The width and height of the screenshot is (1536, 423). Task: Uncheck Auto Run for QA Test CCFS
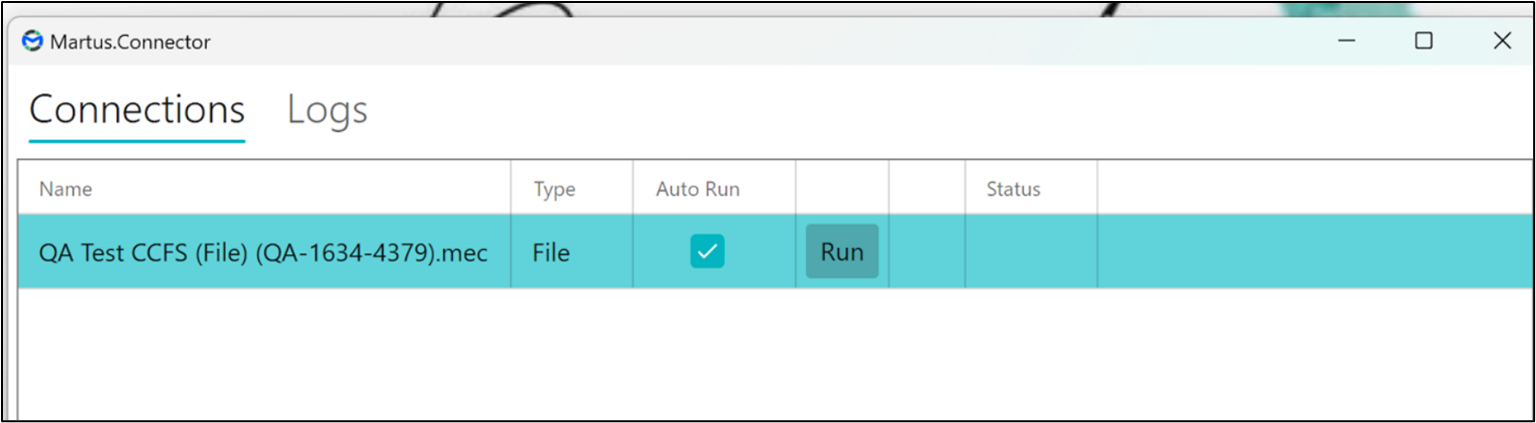(707, 252)
